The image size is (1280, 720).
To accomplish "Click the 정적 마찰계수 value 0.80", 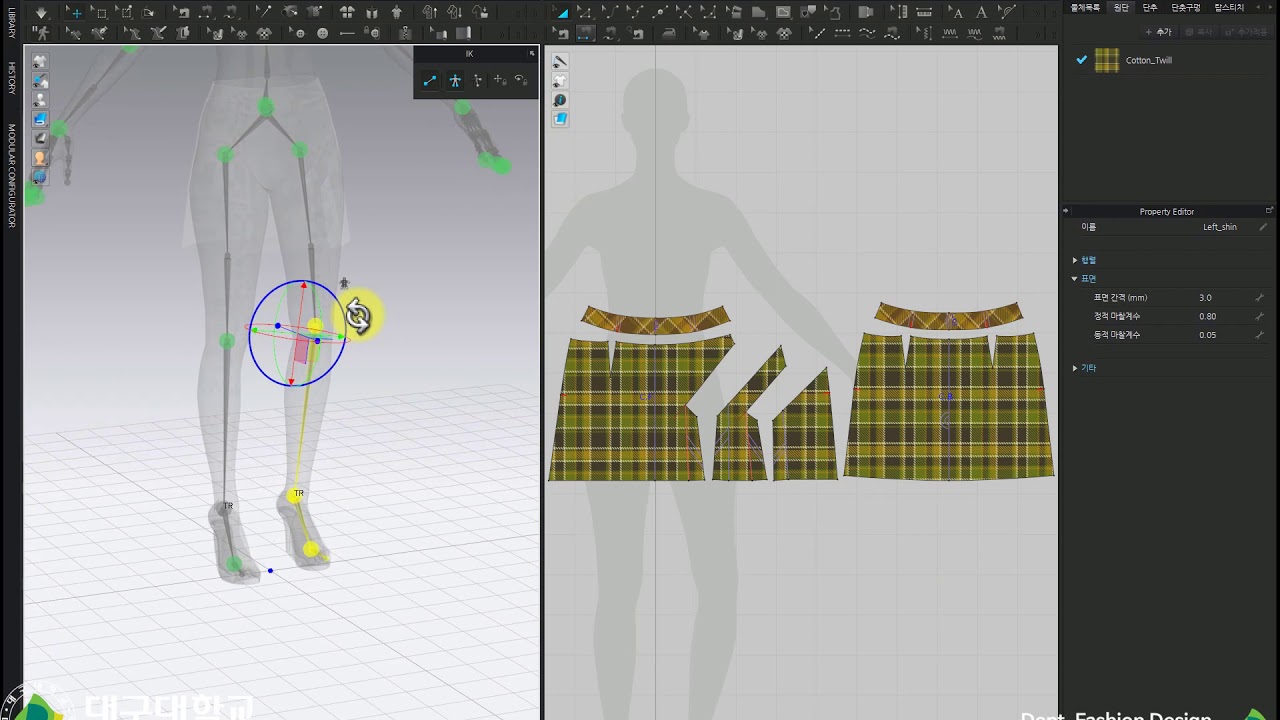I will (1207, 316).
